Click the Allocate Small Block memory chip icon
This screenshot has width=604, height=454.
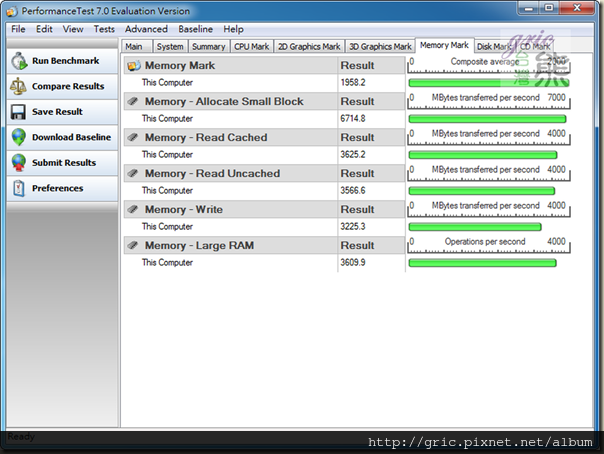click(133, 101)
